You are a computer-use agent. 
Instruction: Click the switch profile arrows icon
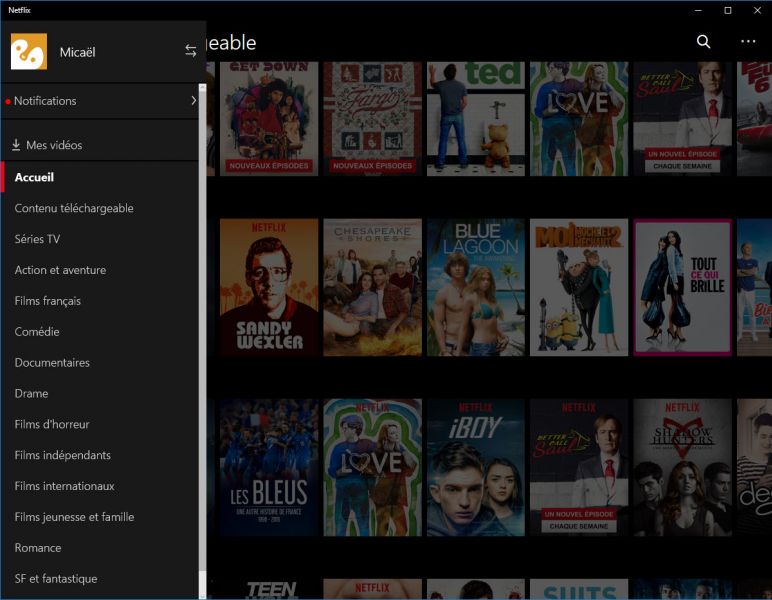pos(191,51)
